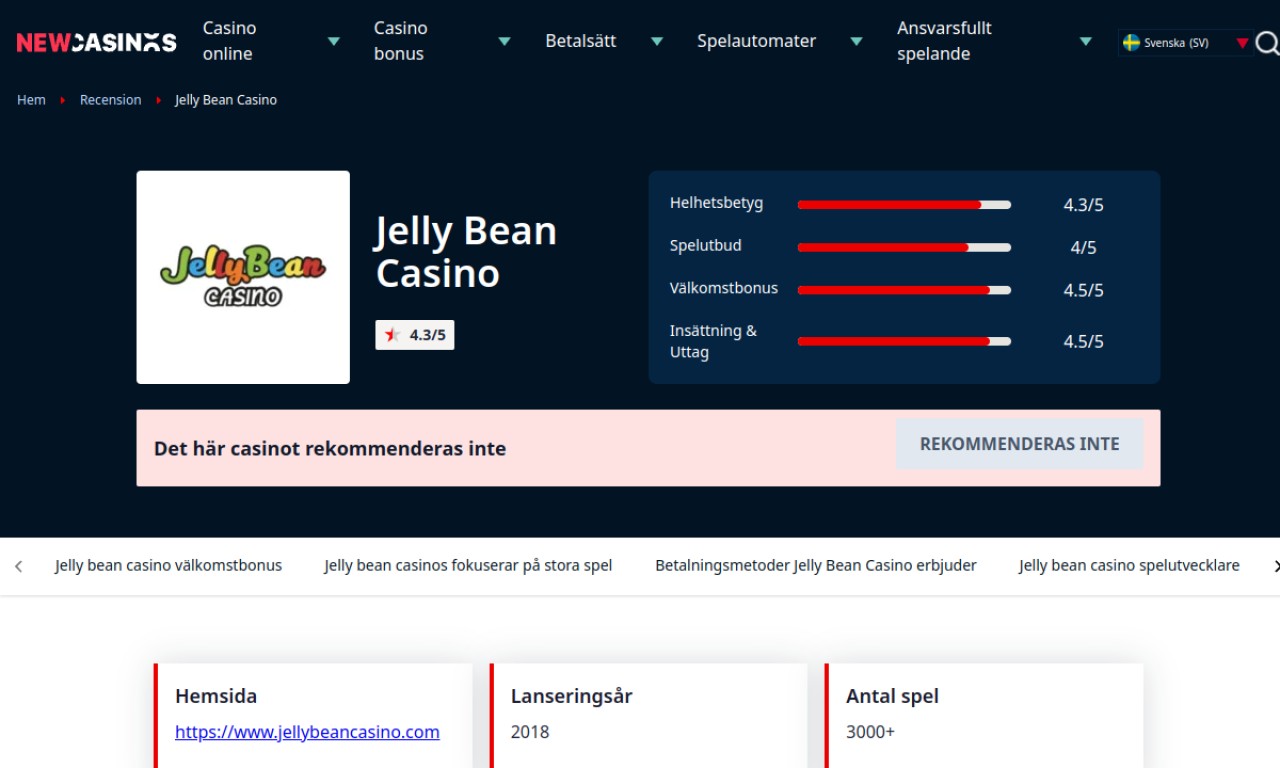Click the Helhetsbetyg score 4.3/5

(x=1083, y=205)
